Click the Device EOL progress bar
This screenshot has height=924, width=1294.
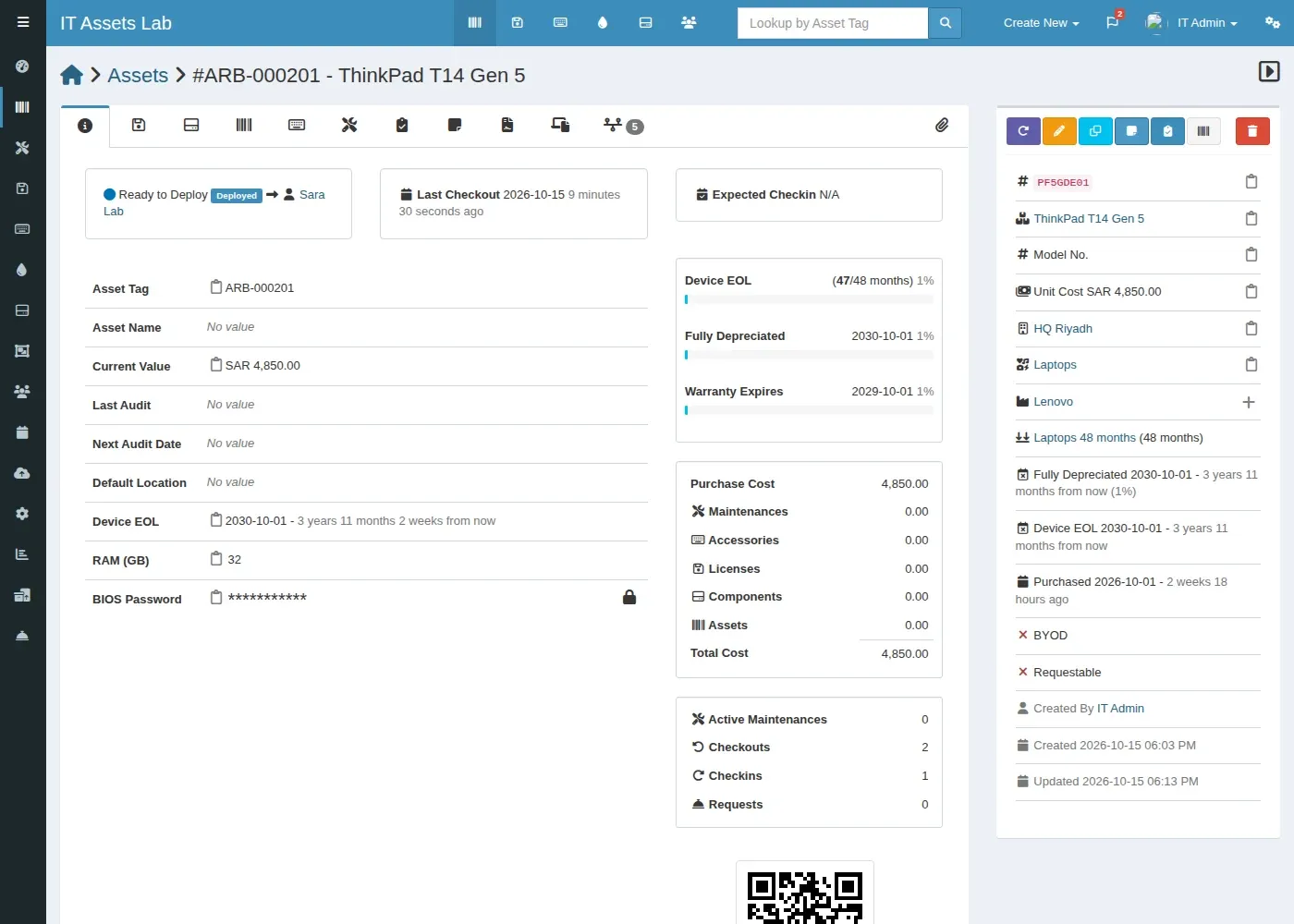809,299
